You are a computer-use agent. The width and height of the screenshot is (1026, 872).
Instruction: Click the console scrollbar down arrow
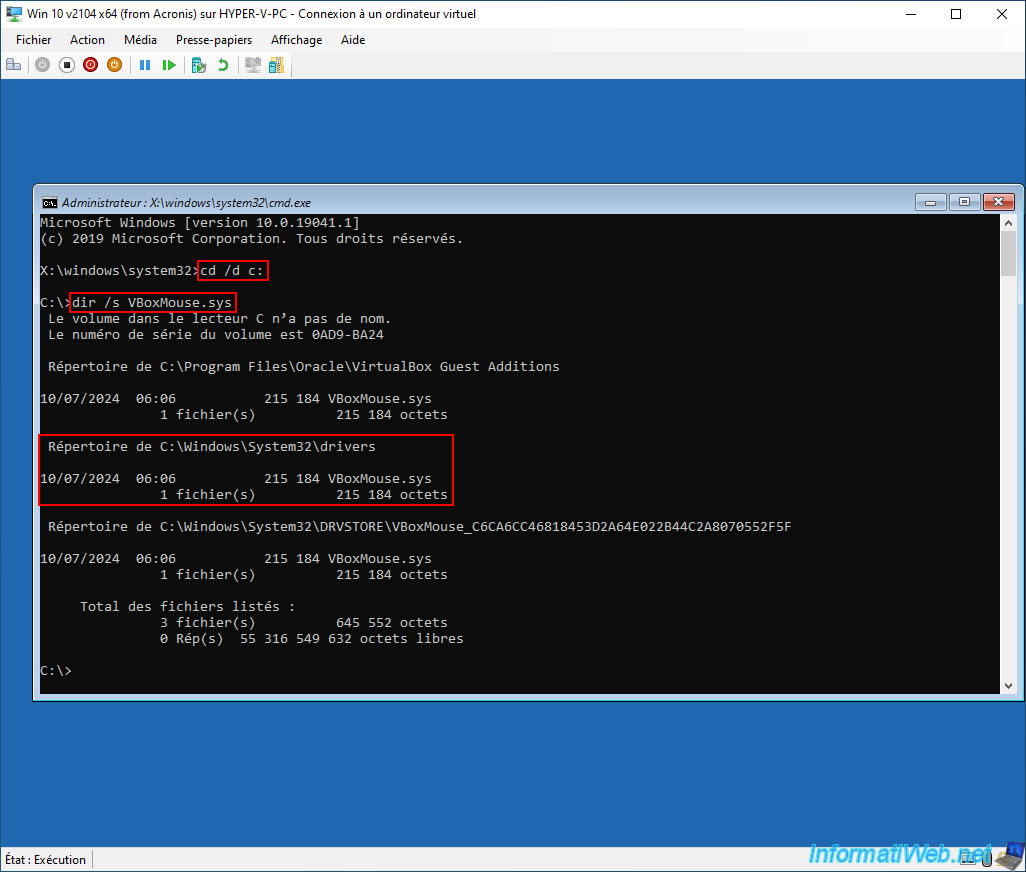coord(1008,686)
